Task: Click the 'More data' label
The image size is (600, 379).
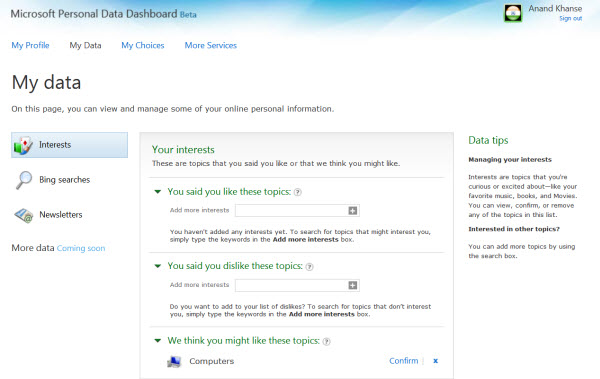Action: tap(33, 248)
